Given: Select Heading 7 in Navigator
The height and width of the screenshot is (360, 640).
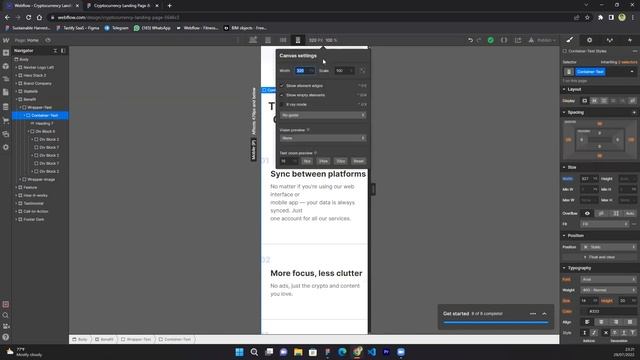Looking at the screenshot, I should pos(44,123).
